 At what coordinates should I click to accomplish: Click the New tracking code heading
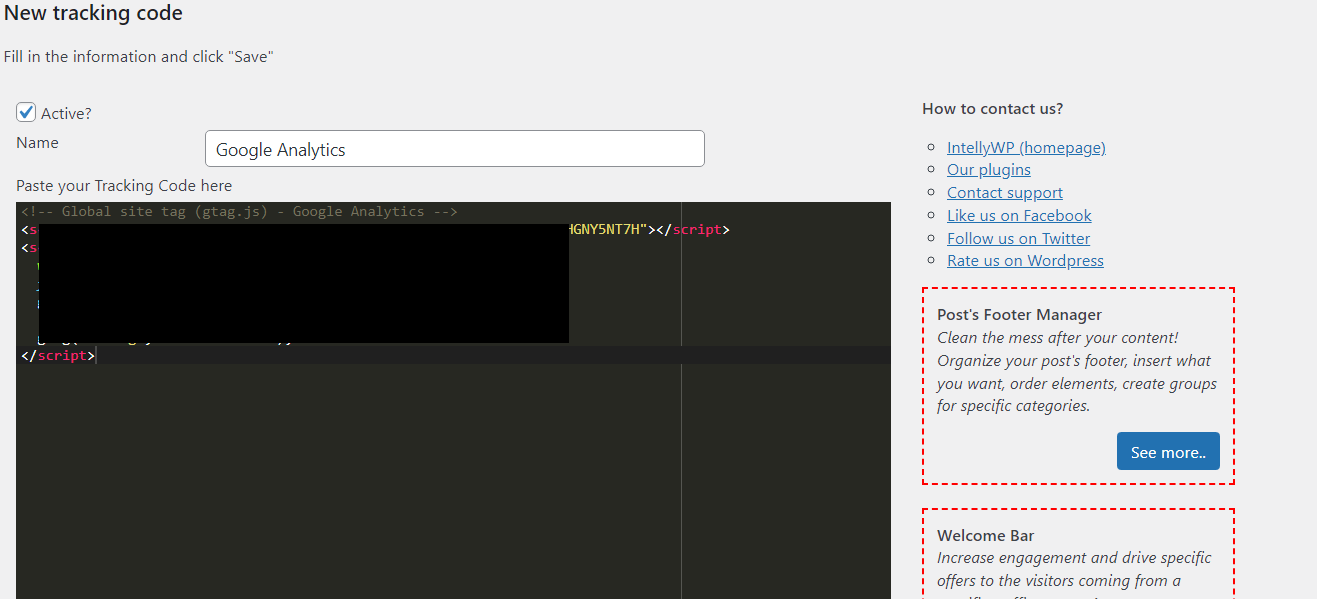click(x=93, y=14)
